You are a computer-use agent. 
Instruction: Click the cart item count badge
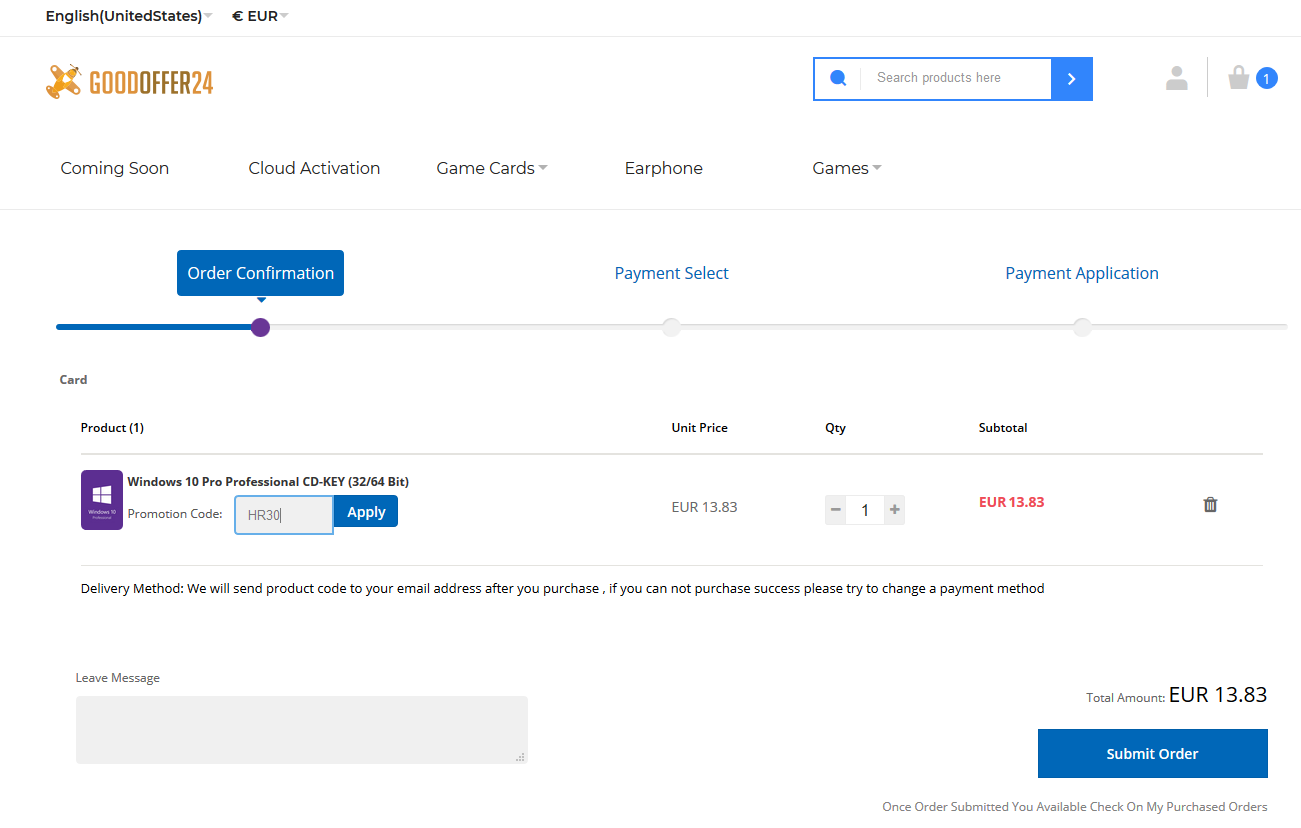pos(1266,78)
